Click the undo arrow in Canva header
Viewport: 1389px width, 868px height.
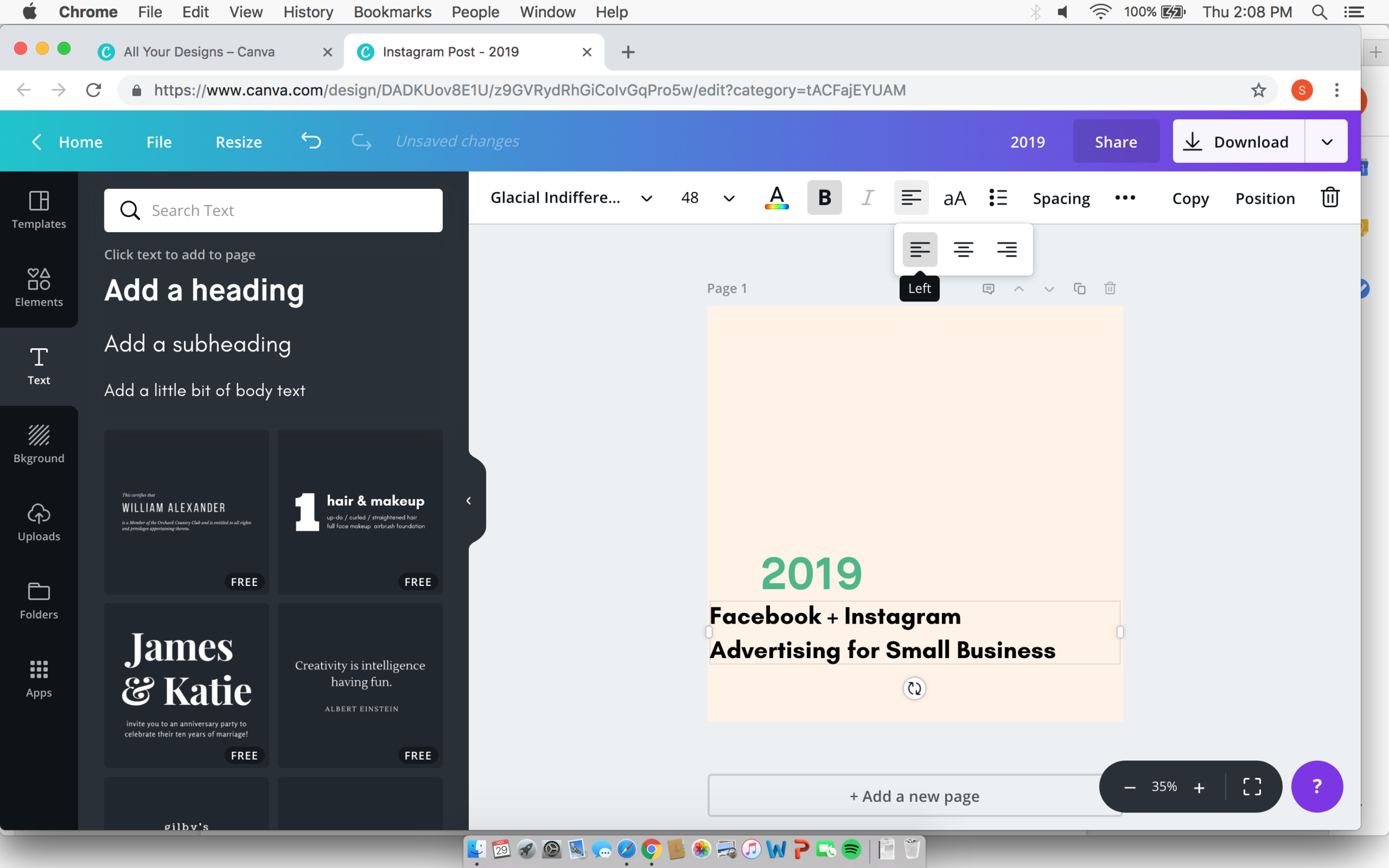point(311,141)
